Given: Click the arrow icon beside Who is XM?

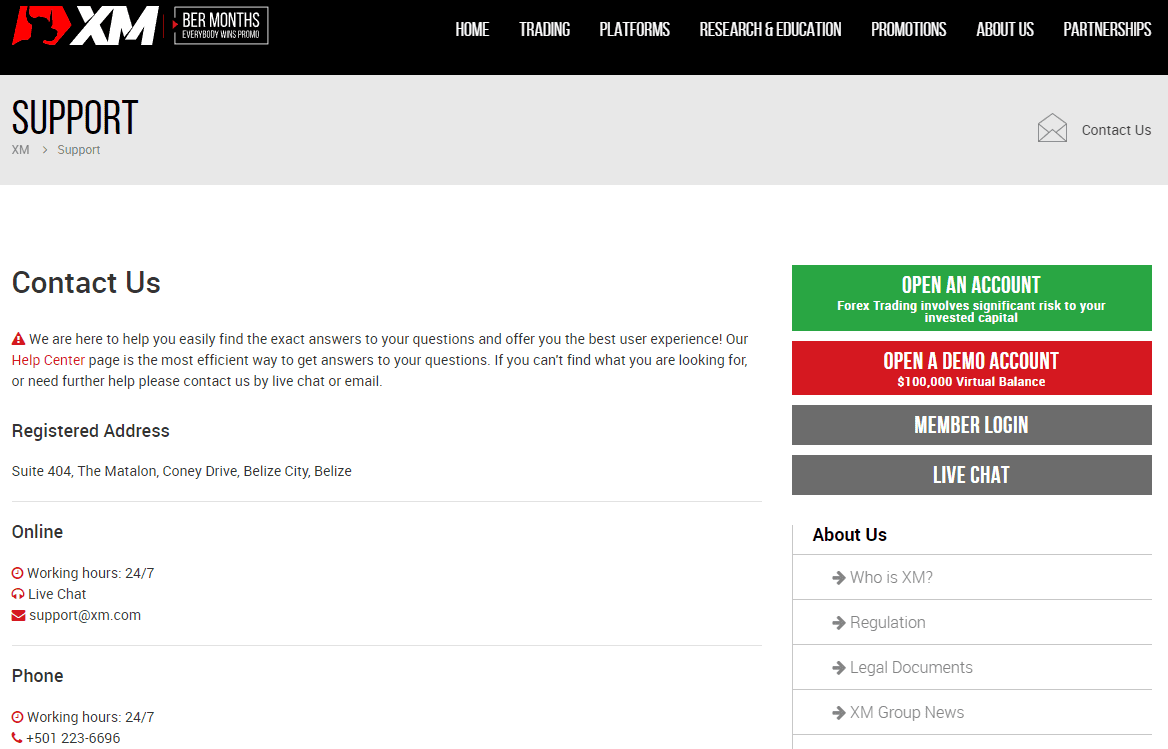Looking at the screenshot, I should (839, 577).
